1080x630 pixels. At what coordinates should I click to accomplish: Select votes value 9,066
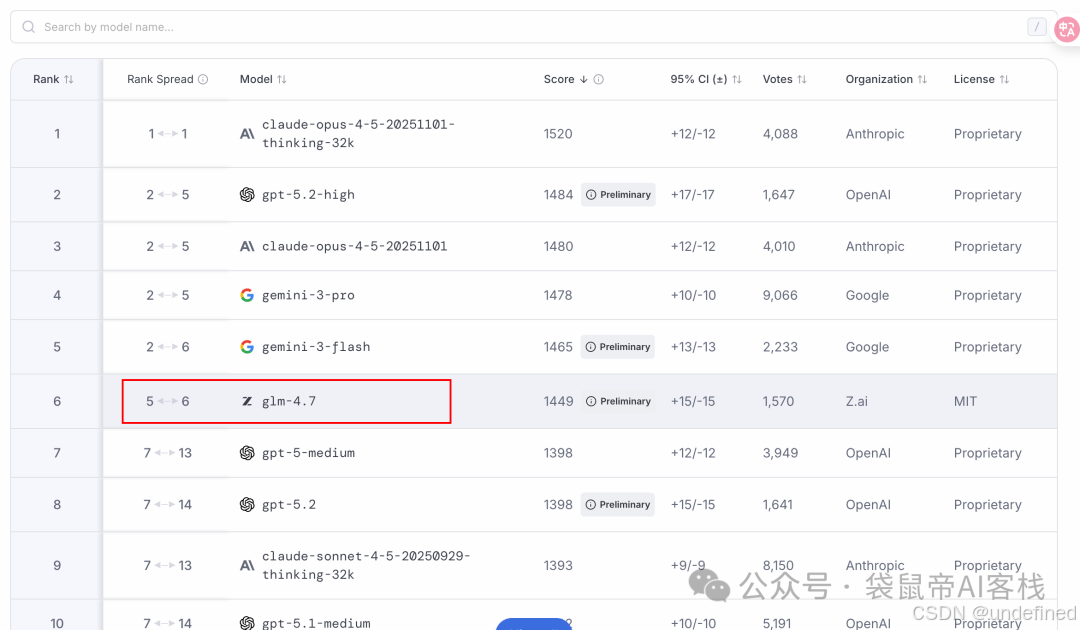tap(780, 295)
